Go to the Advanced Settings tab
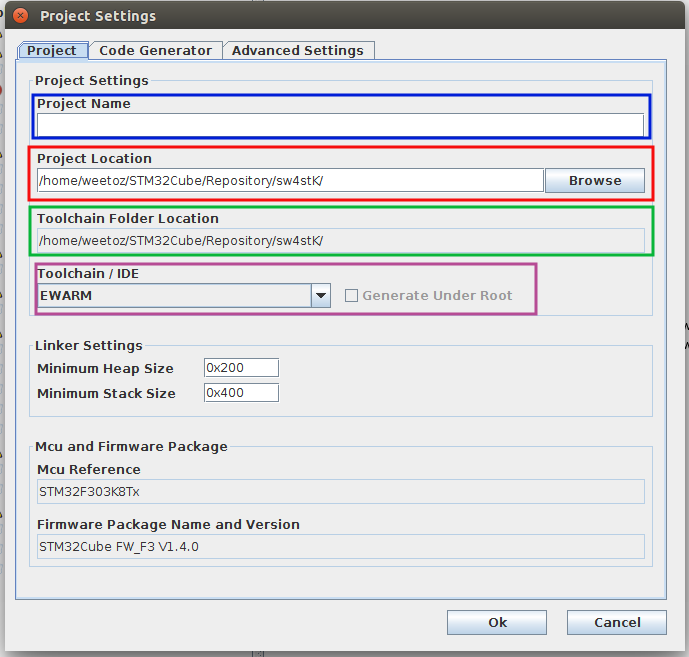This screenshot has width=689, height=657. [298, 51]
